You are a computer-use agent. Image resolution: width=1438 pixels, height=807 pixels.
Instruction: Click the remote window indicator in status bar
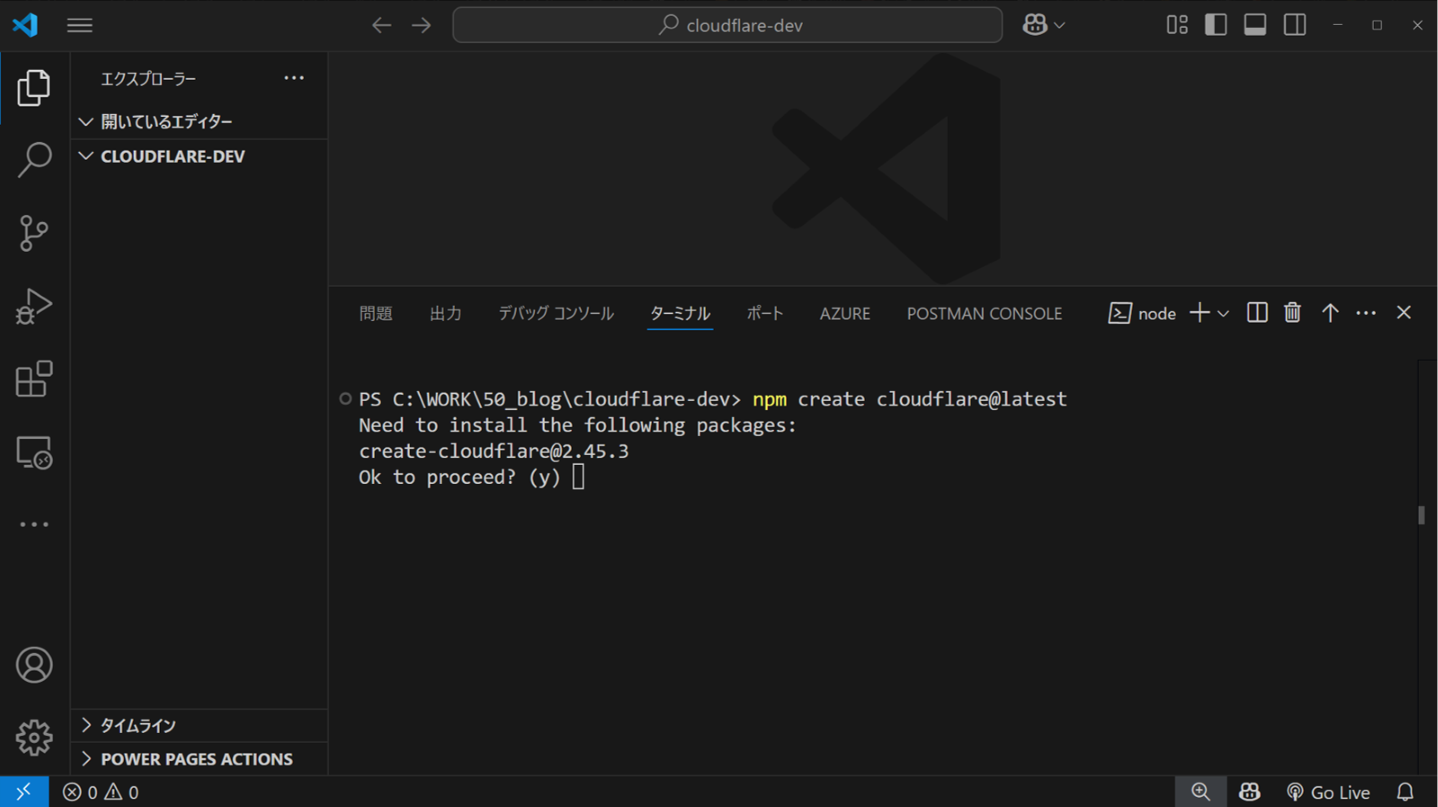23,792
